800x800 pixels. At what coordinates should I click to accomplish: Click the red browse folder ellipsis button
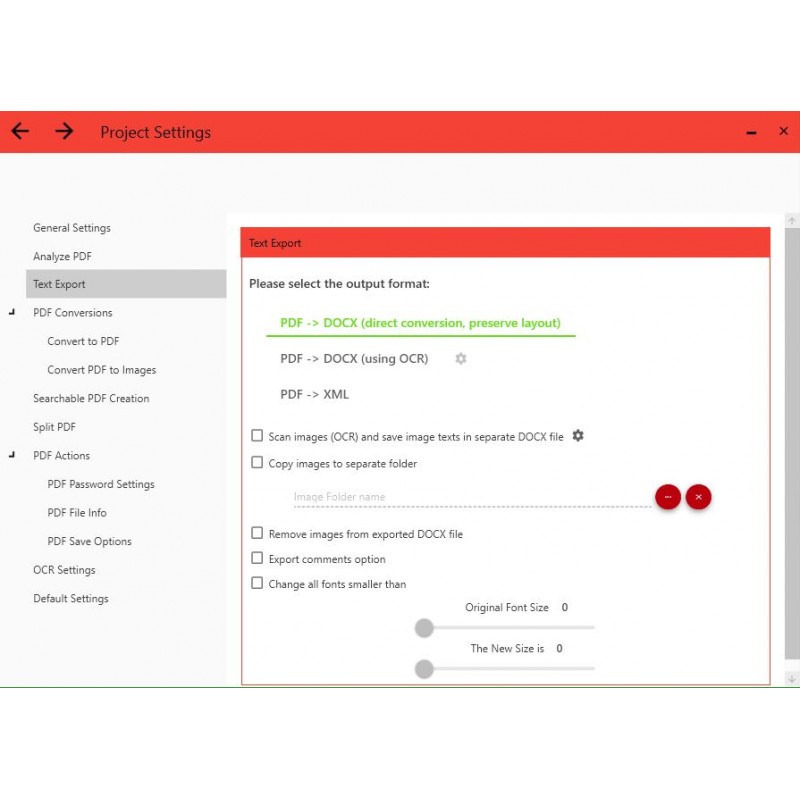(668, 497)
